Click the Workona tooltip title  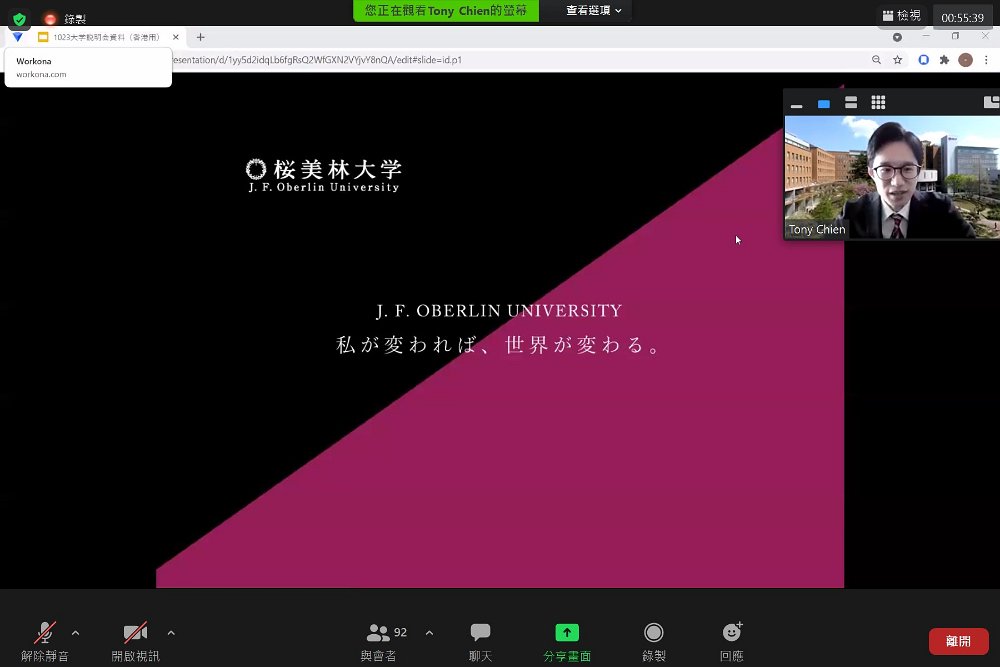tap(34, 61)
